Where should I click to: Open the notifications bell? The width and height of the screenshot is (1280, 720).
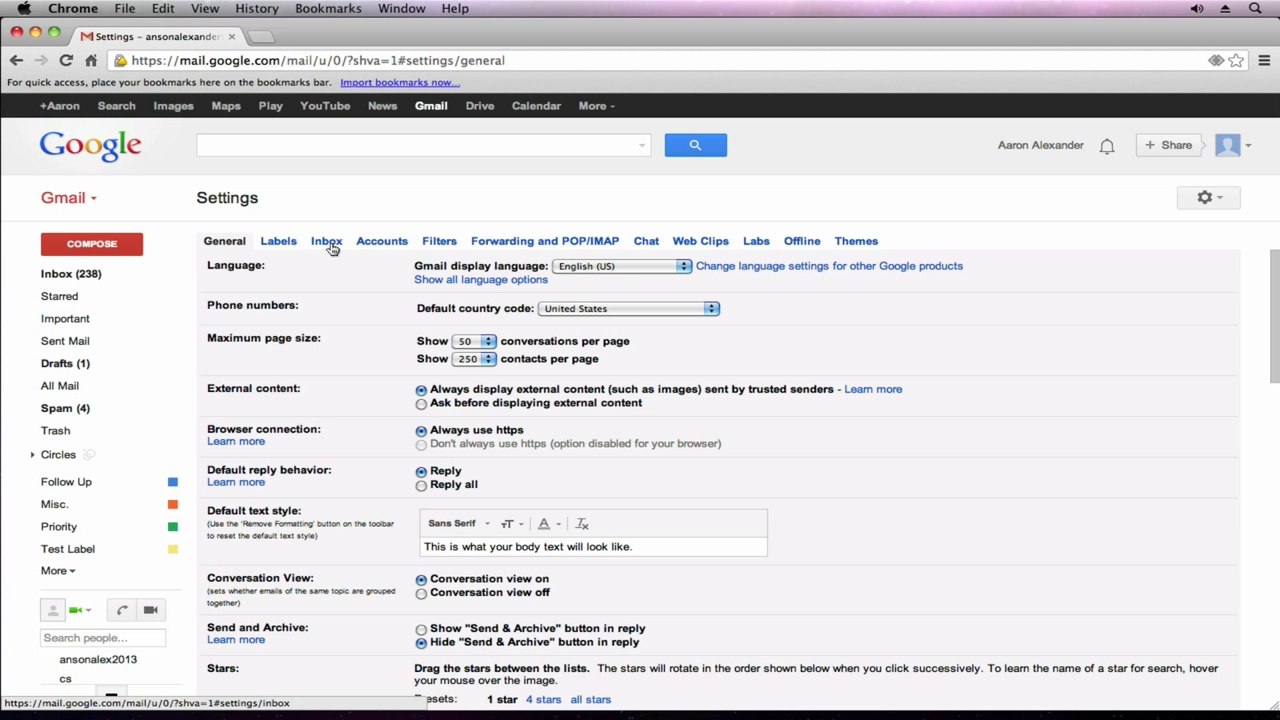pyautogui.click(x=1107, y=146)
